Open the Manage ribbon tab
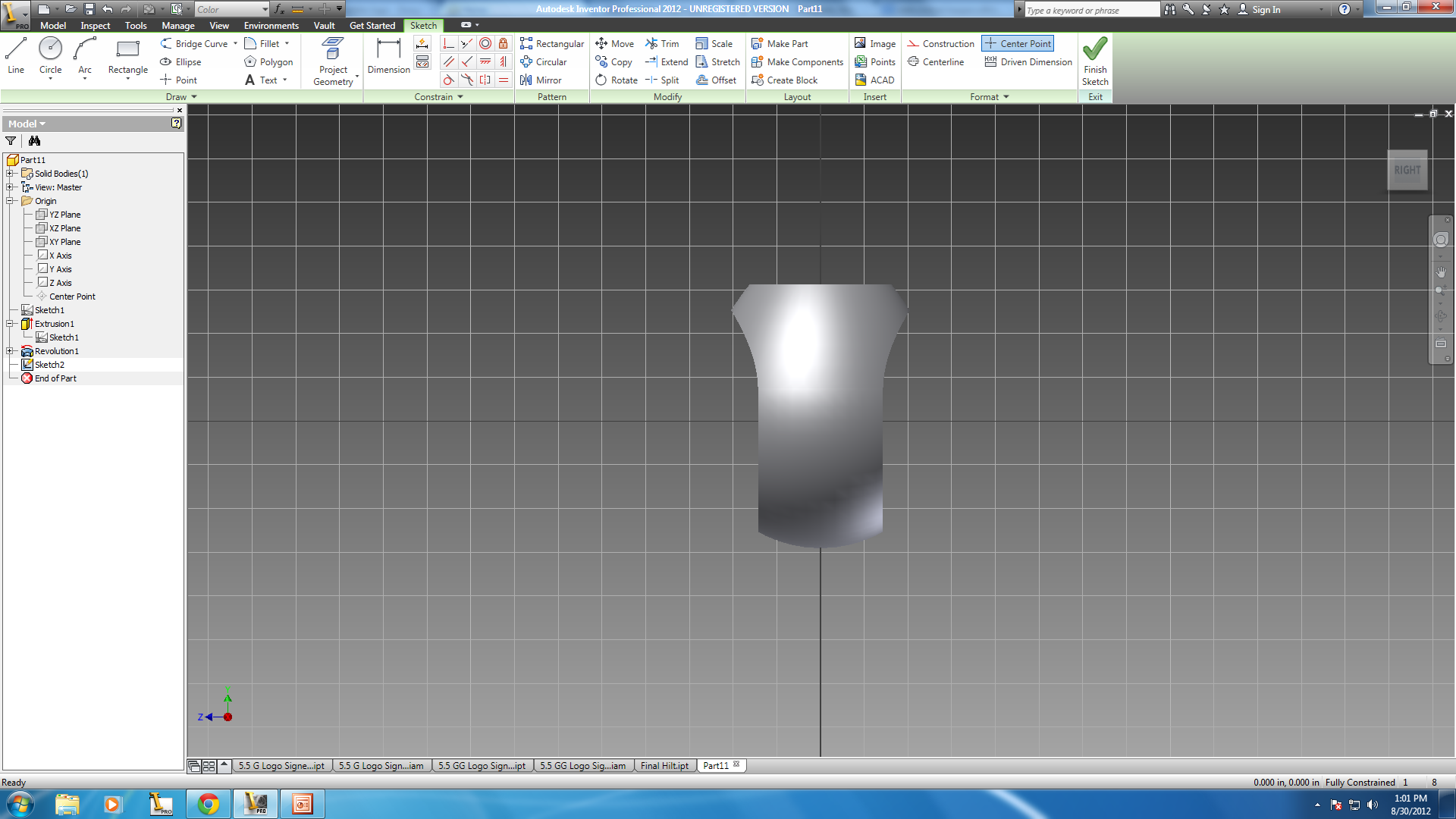The height and width of the screenshot is (819, 1456). 178,25
